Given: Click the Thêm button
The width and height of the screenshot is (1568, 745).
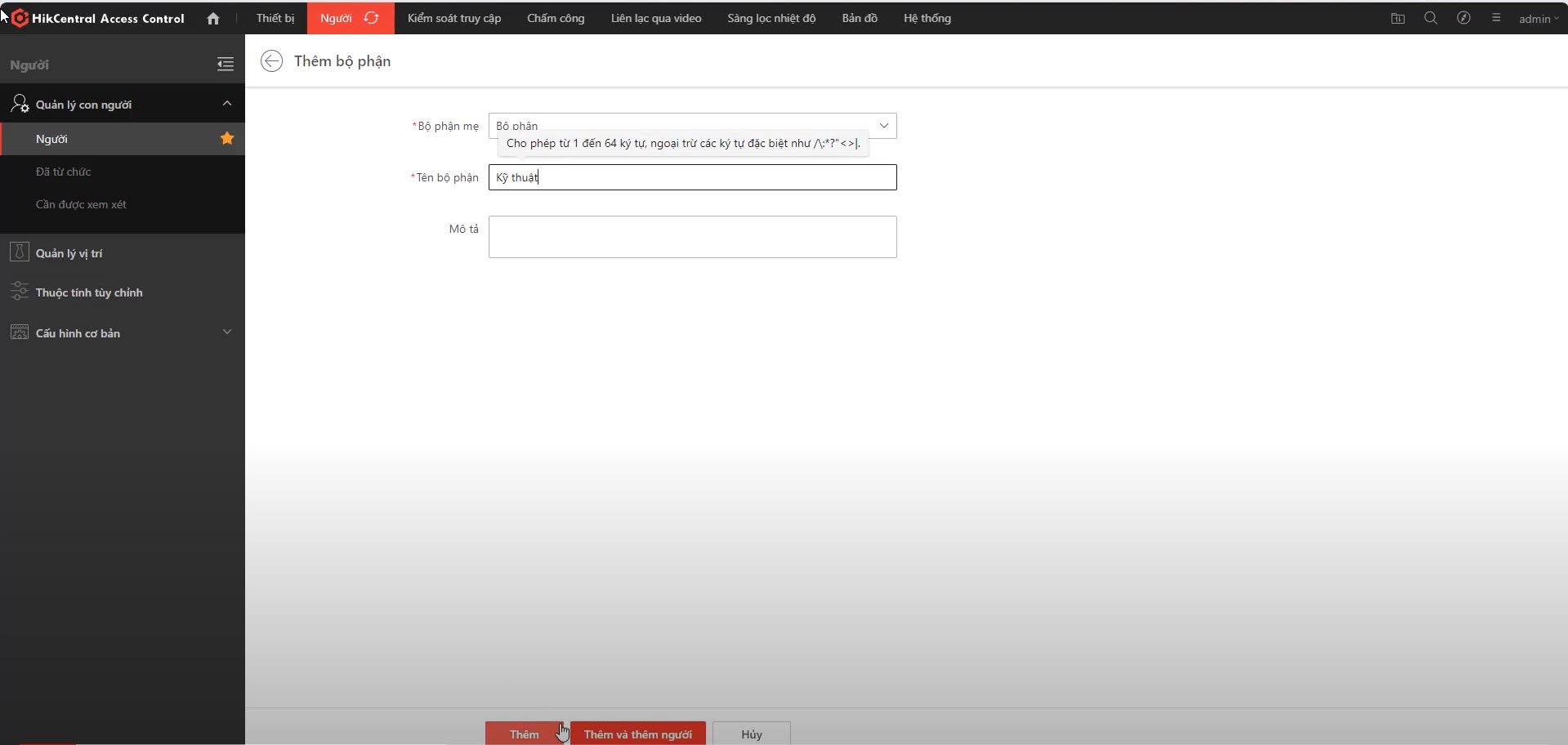Looking at the screenshot, I should click(524, 734).
